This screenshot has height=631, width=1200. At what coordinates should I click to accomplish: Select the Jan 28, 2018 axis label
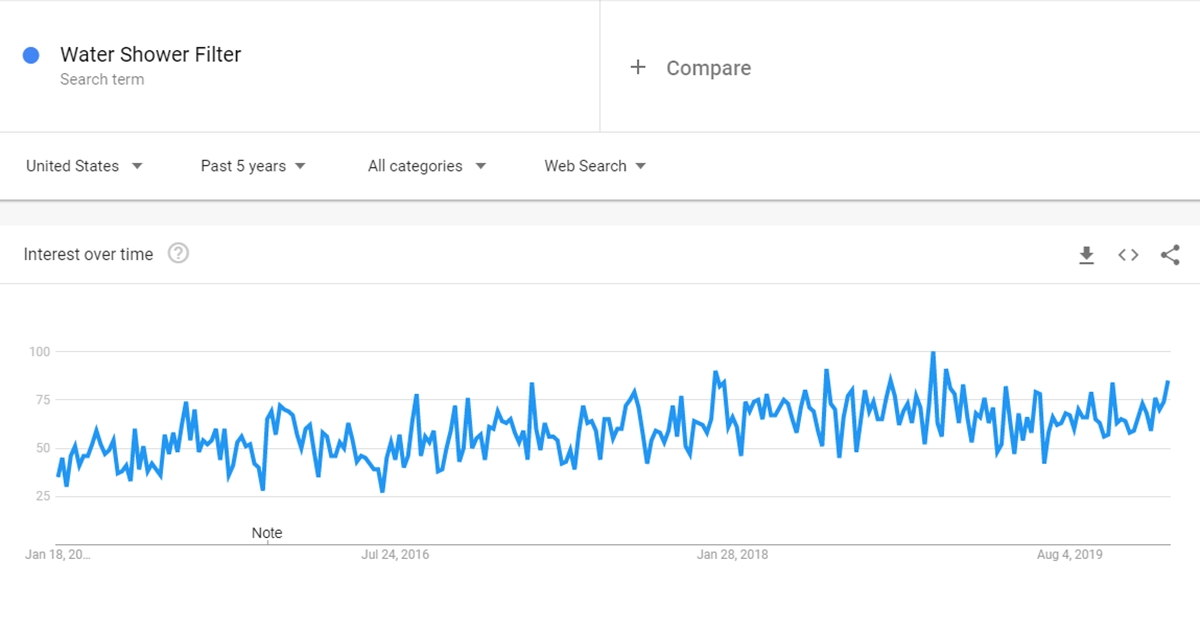tap(732, 554)
